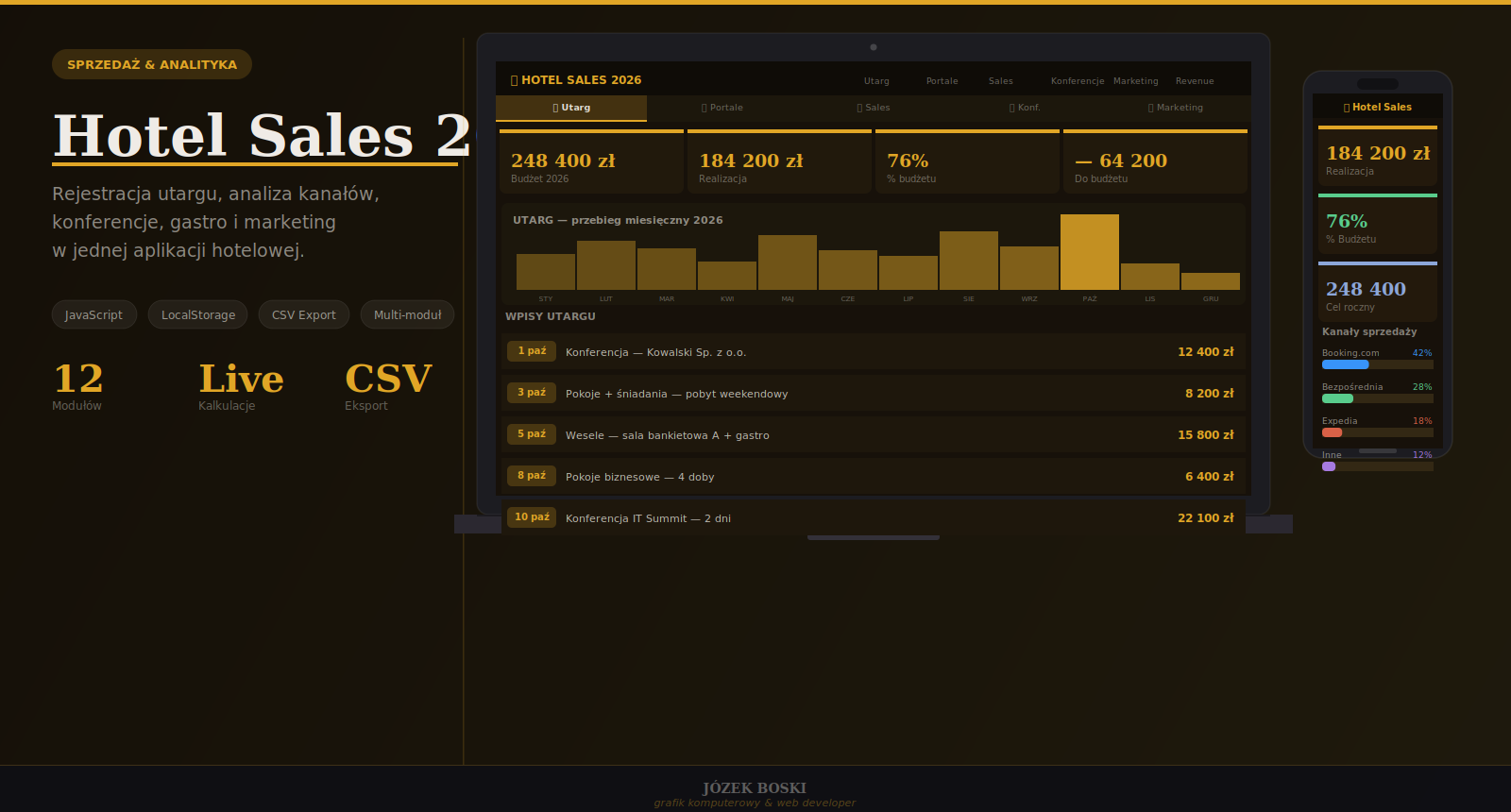Click the 15 800 zł amount
This screenshot has width=1511, height=812.
click(1206, 435)
